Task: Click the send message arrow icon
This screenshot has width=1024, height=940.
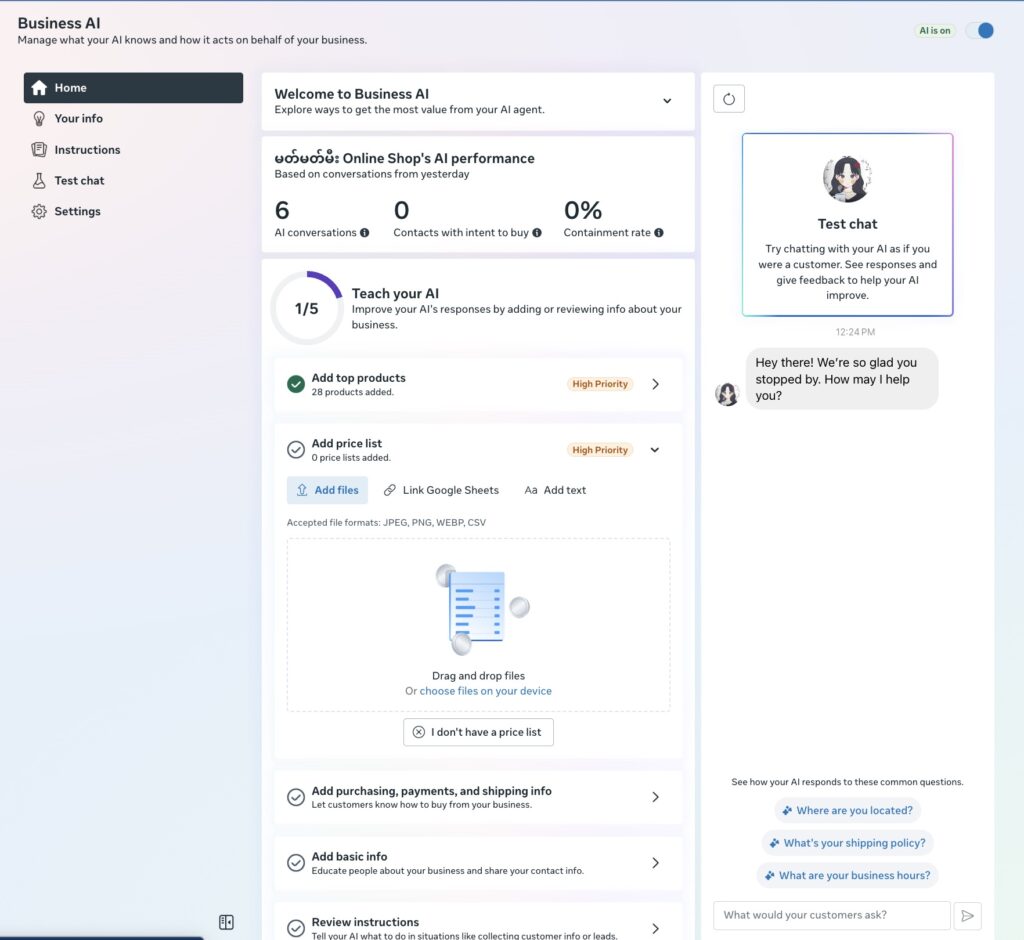Action: (967, 915)
